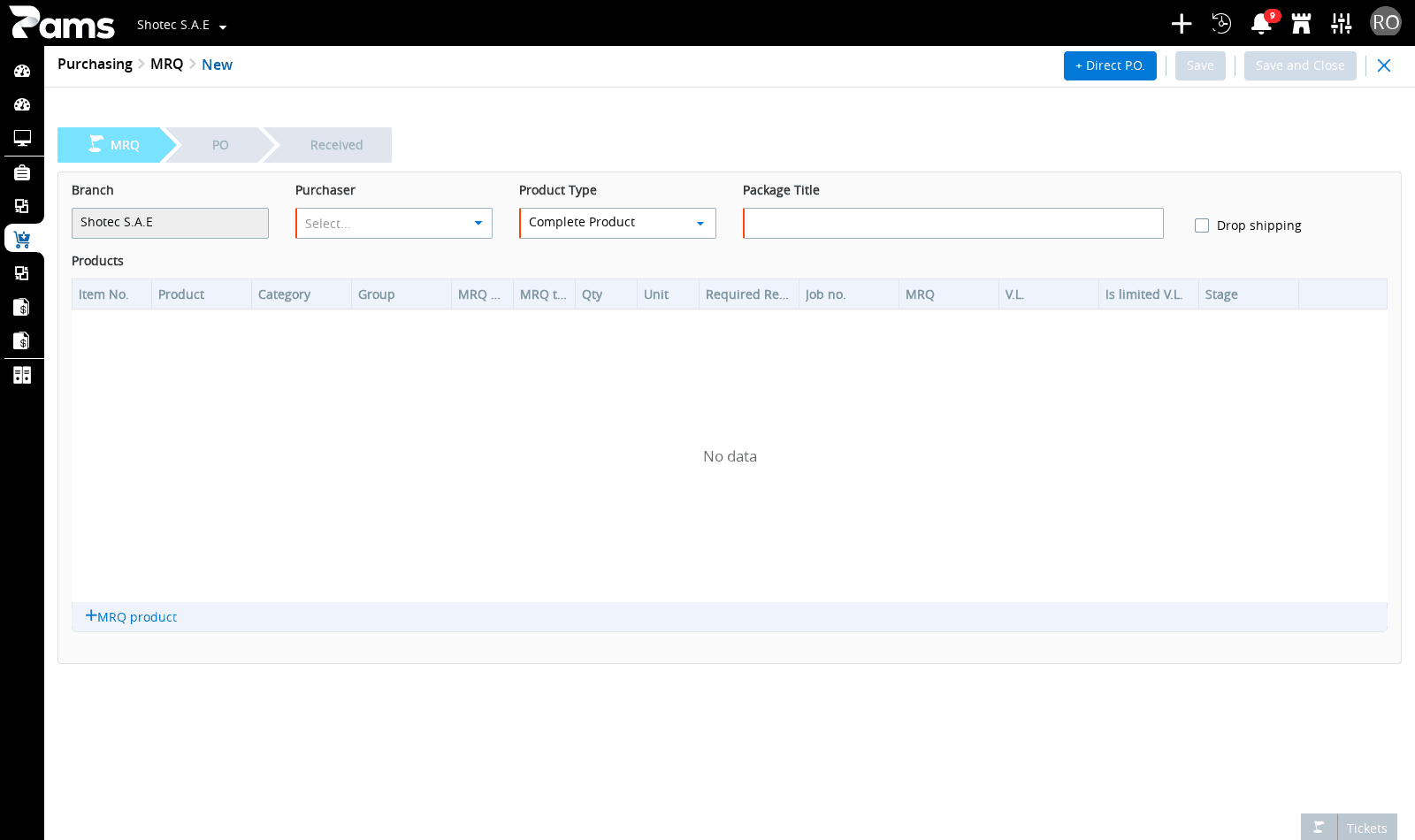Open the Tickets button
Image resolution: width=1415 pixels, height=840 pixels.
click(x=1366, y=828)
